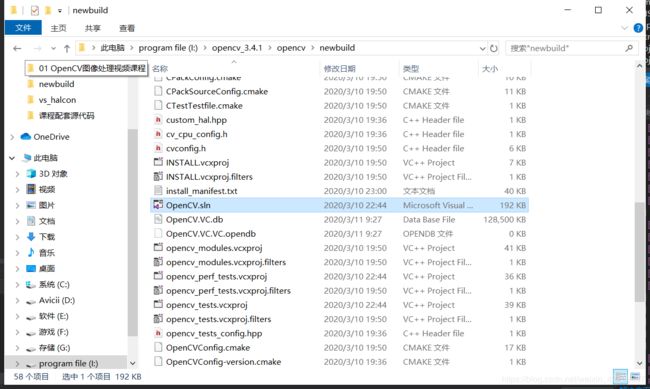Expand the 下载 tree node
650x389 pixels.
tap(17, 237)
